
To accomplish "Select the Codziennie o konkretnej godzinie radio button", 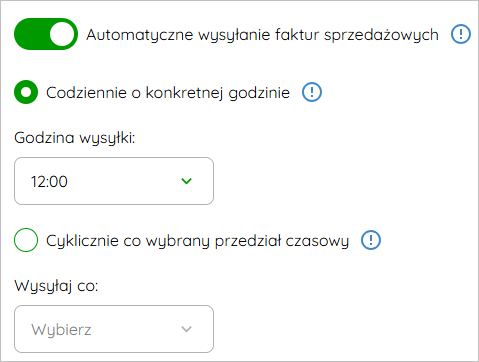I will coord(26,92).
